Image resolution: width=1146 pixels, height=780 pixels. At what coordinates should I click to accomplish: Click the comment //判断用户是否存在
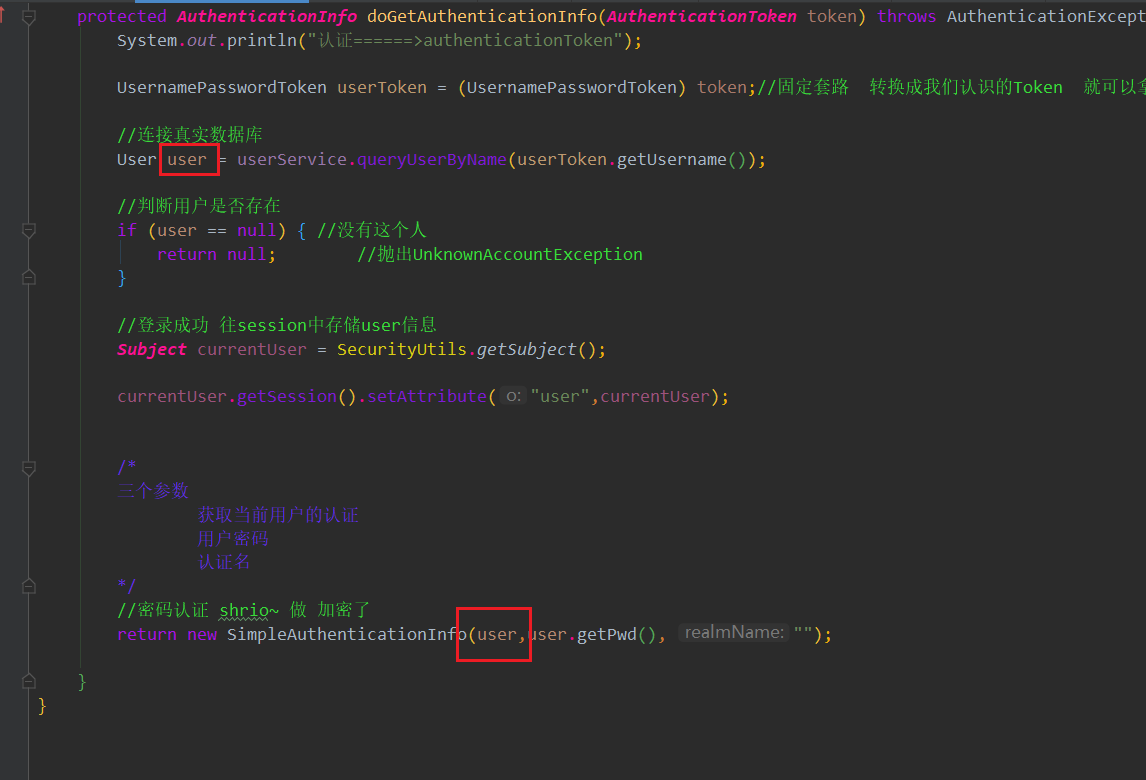tap(199, 205)
